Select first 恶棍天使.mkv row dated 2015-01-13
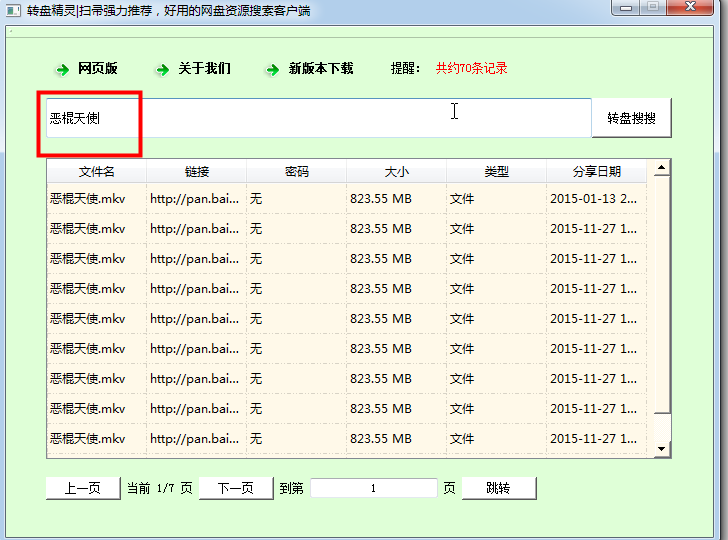The height and width of the screenshot is (540, 728). 97,199
